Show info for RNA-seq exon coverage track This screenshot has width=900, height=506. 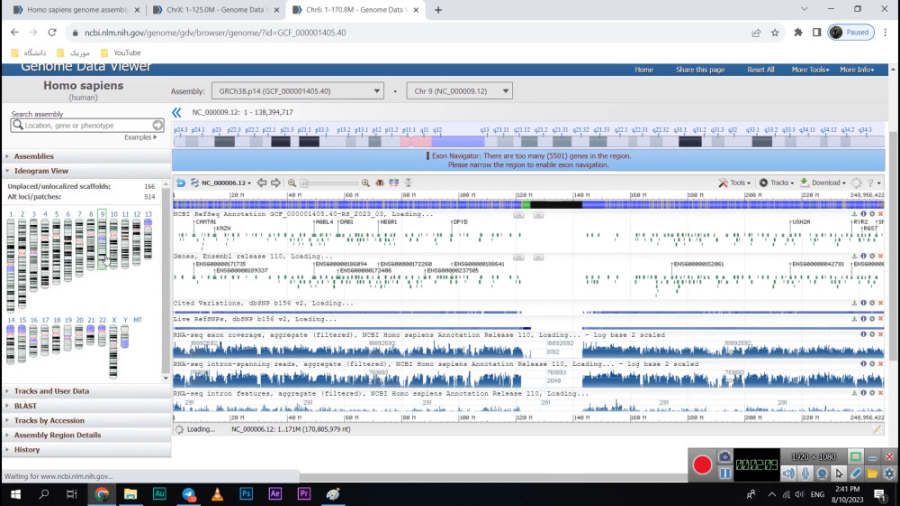click(x=863, y=334)
